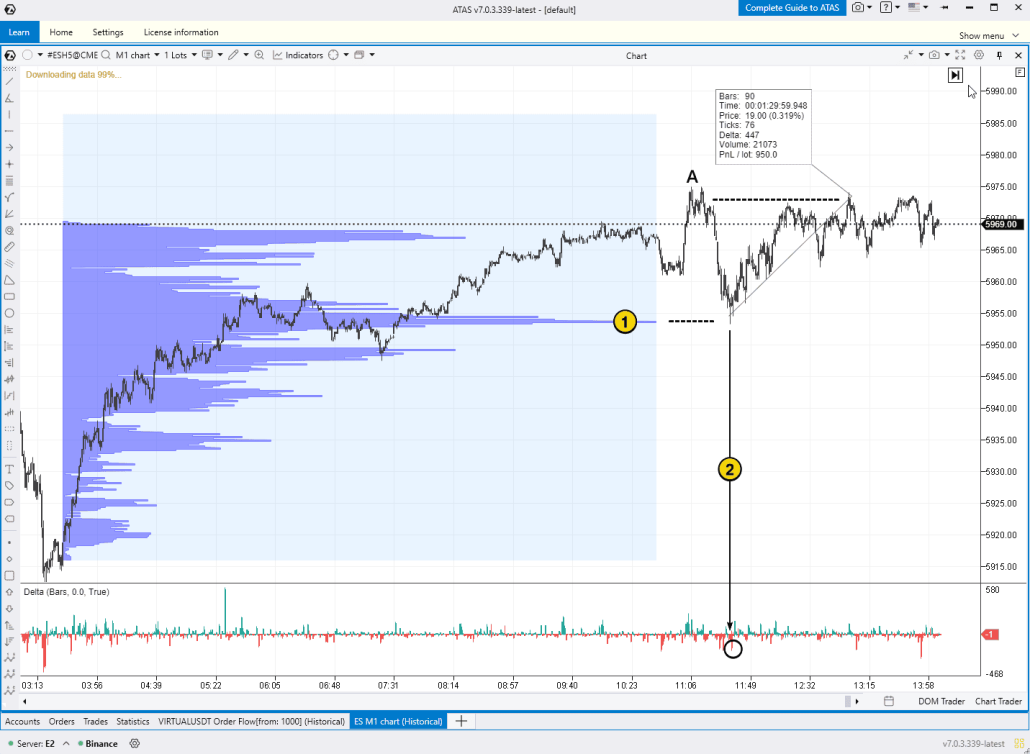Screen dimensions: 1030x754
Task: Open the Settings menu item
Action: pos(107,31)
